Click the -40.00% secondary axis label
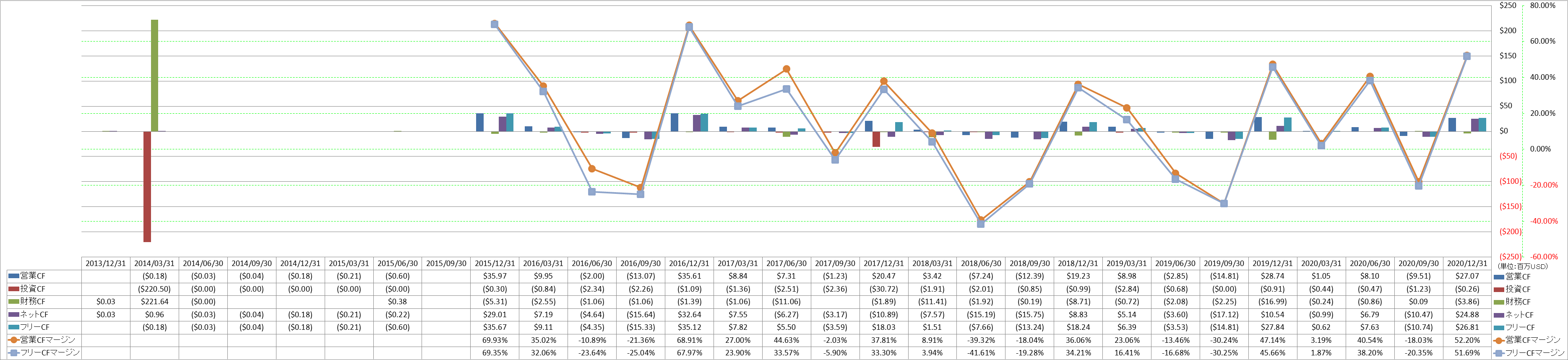This screenshot has height=360, width=1568. pyautogui.click(x=1544, y=221)
